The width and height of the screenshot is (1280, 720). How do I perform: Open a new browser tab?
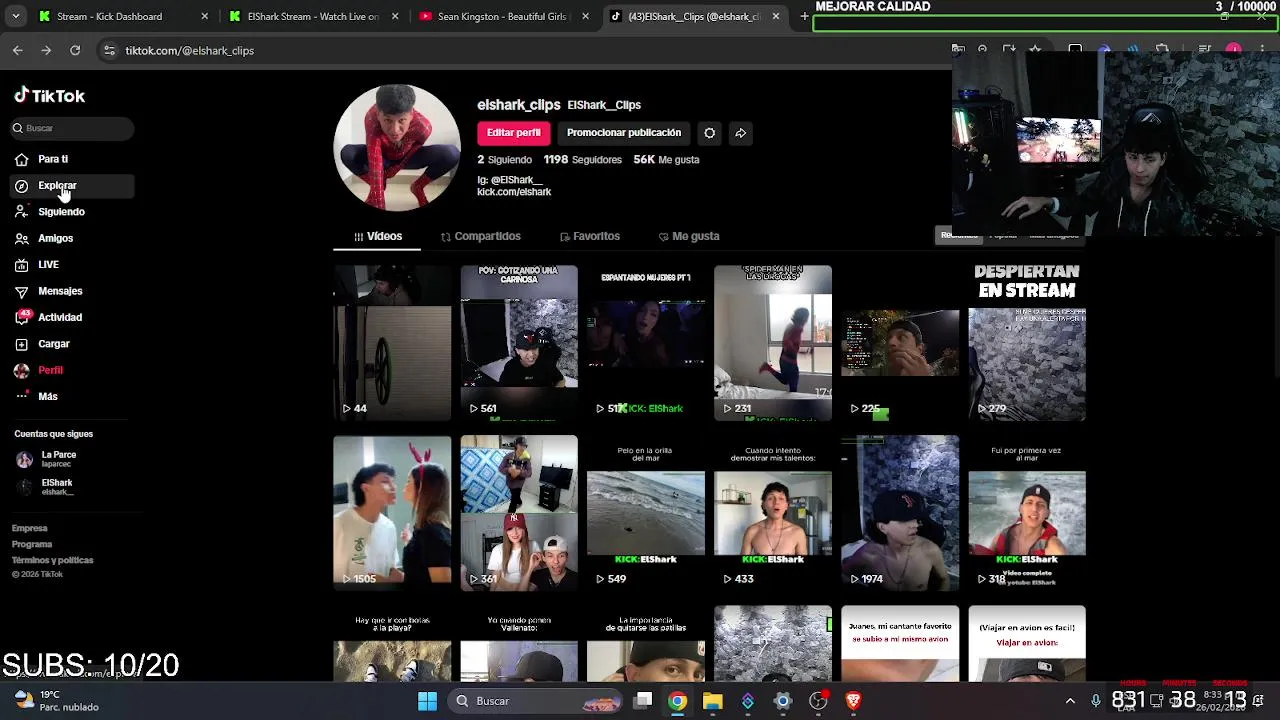(x=804, y=16)
